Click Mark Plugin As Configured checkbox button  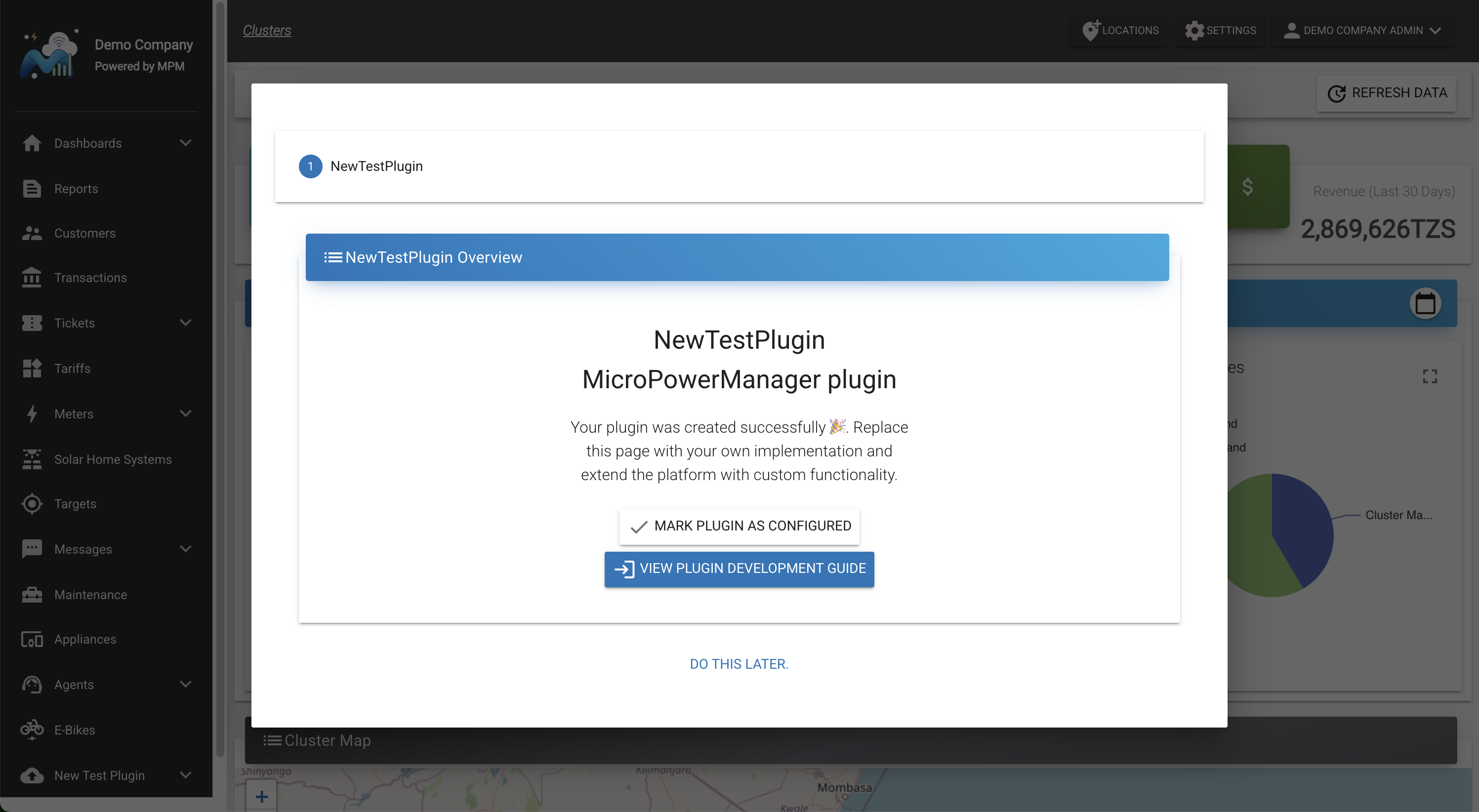[x=739, y=526]
